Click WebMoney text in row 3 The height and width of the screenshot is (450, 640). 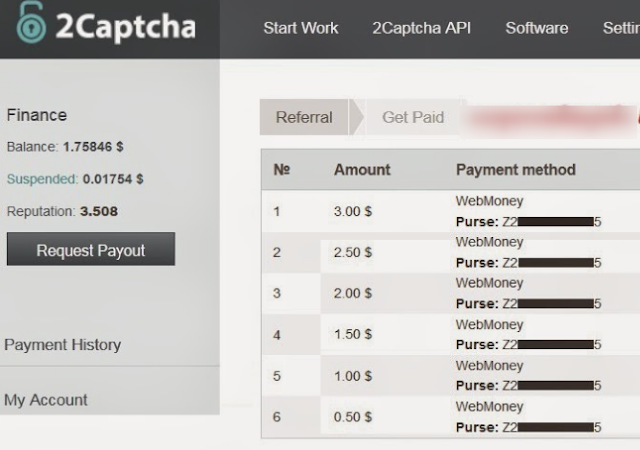[489, 283]
